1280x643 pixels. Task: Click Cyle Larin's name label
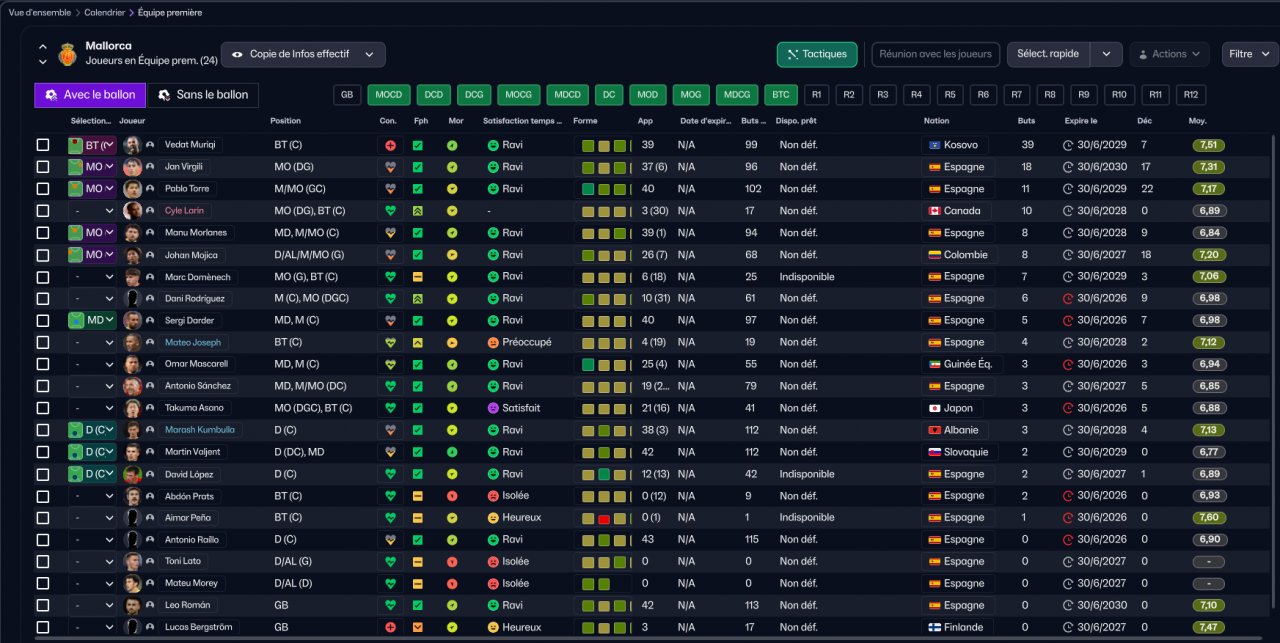pyautogui.click(x=184, y=211)
